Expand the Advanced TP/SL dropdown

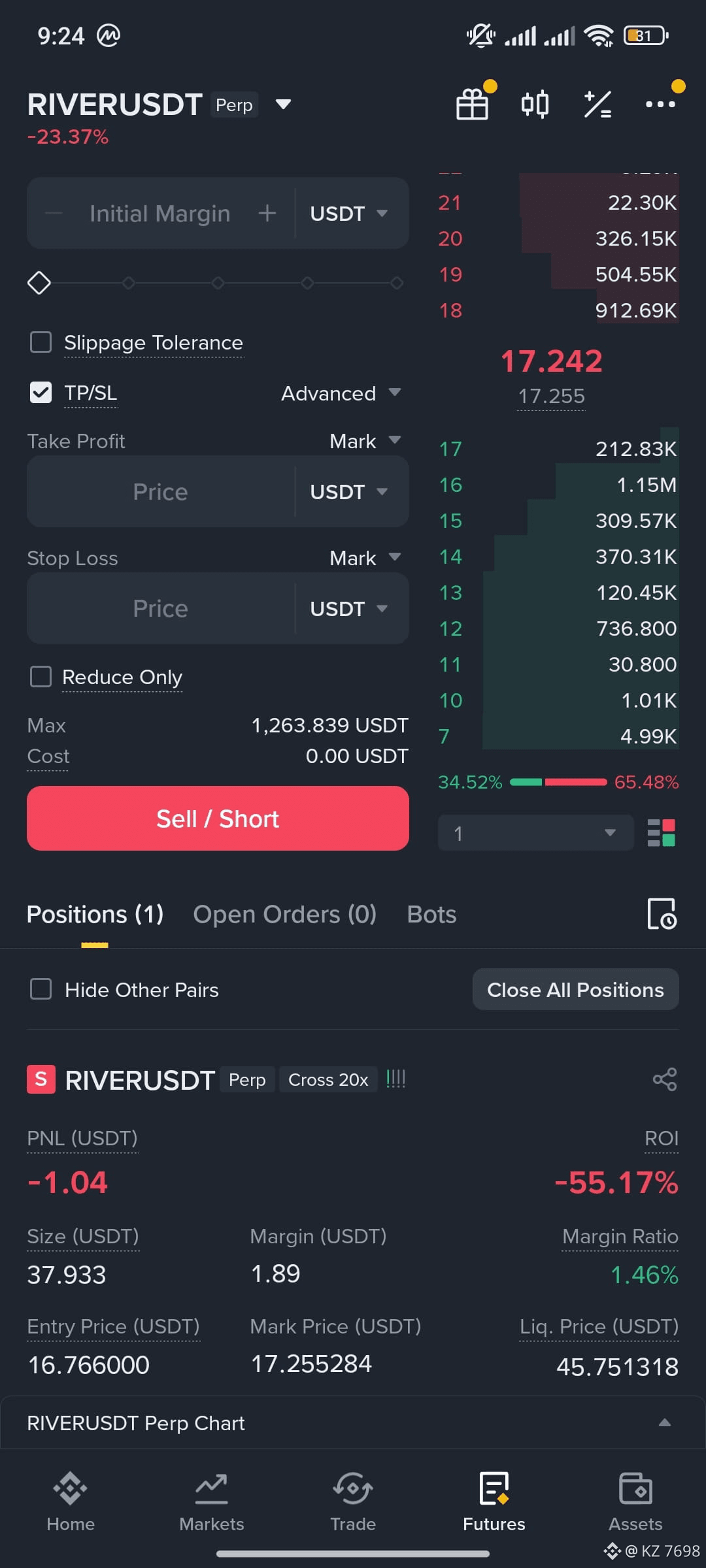point(341,393)
